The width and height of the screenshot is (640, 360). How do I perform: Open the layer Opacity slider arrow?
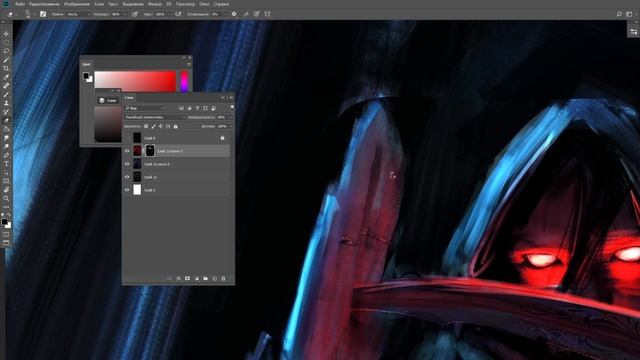pos(231,117)
